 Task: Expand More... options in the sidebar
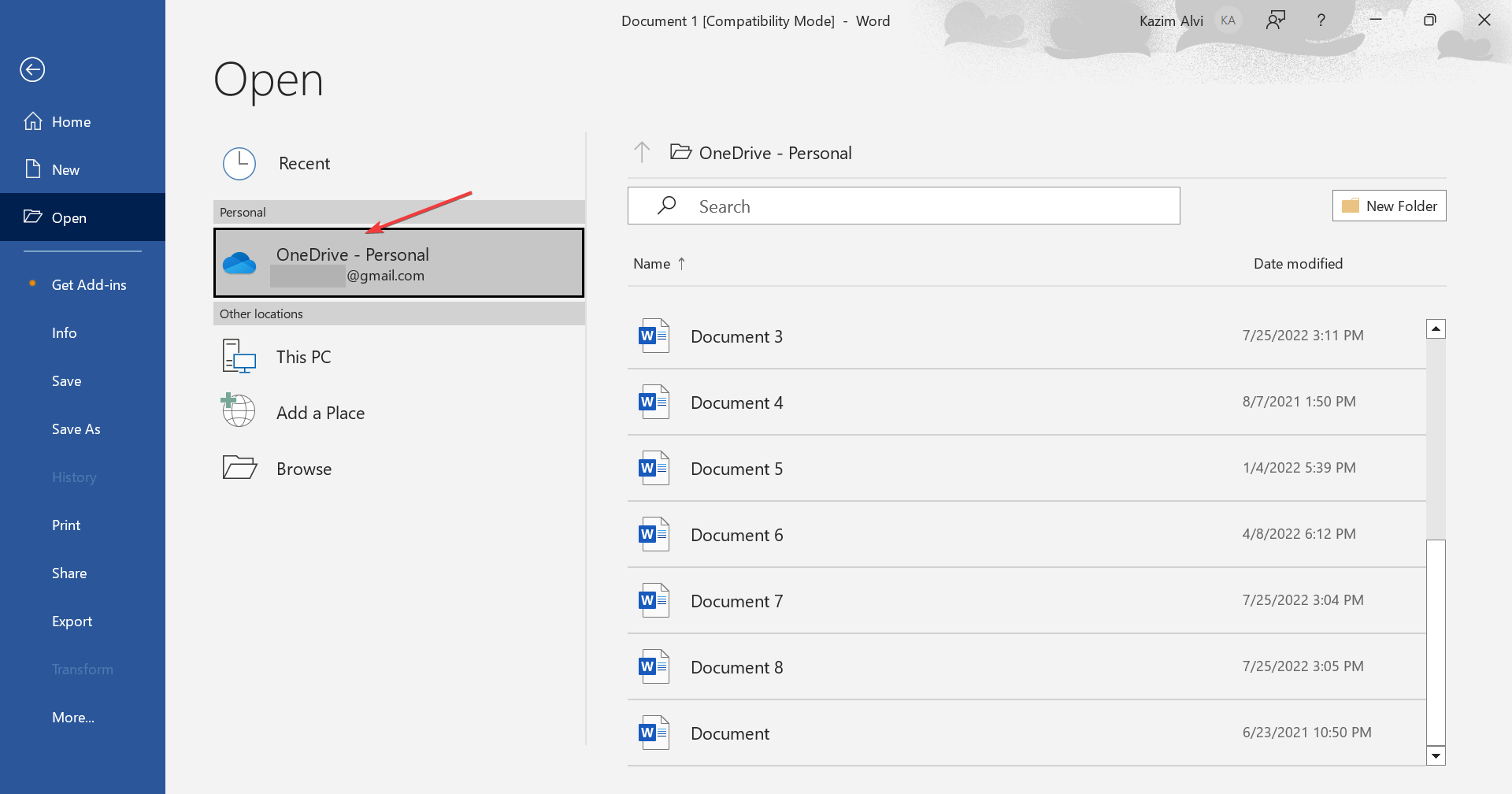[x=83, y=717]
